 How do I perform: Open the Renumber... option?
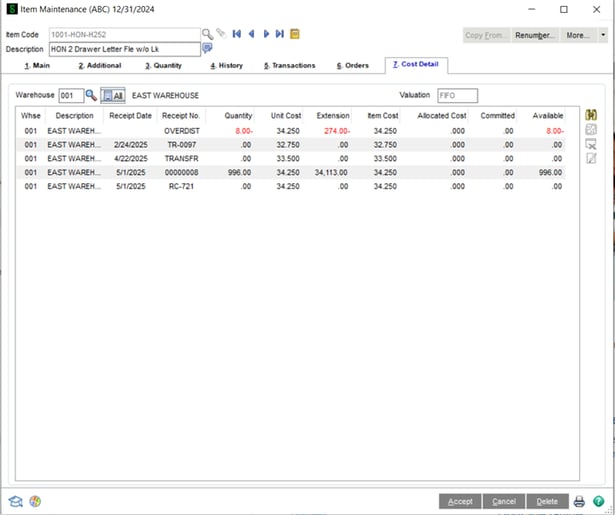(535, 35)
